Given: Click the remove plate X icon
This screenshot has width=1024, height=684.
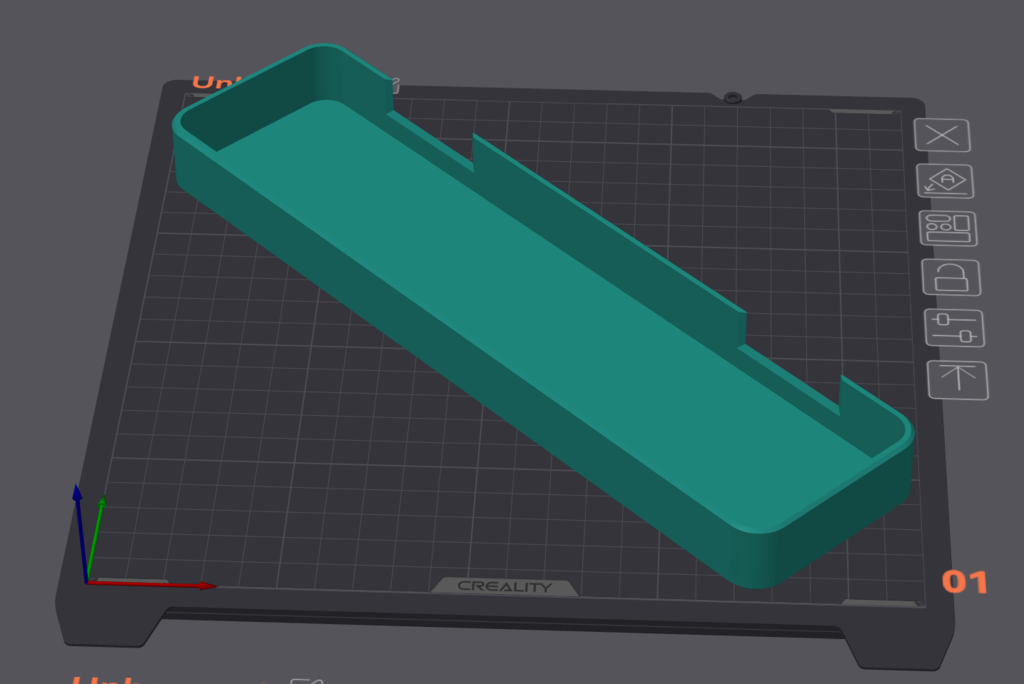Looking at the screenshot, I should (942, 136).
